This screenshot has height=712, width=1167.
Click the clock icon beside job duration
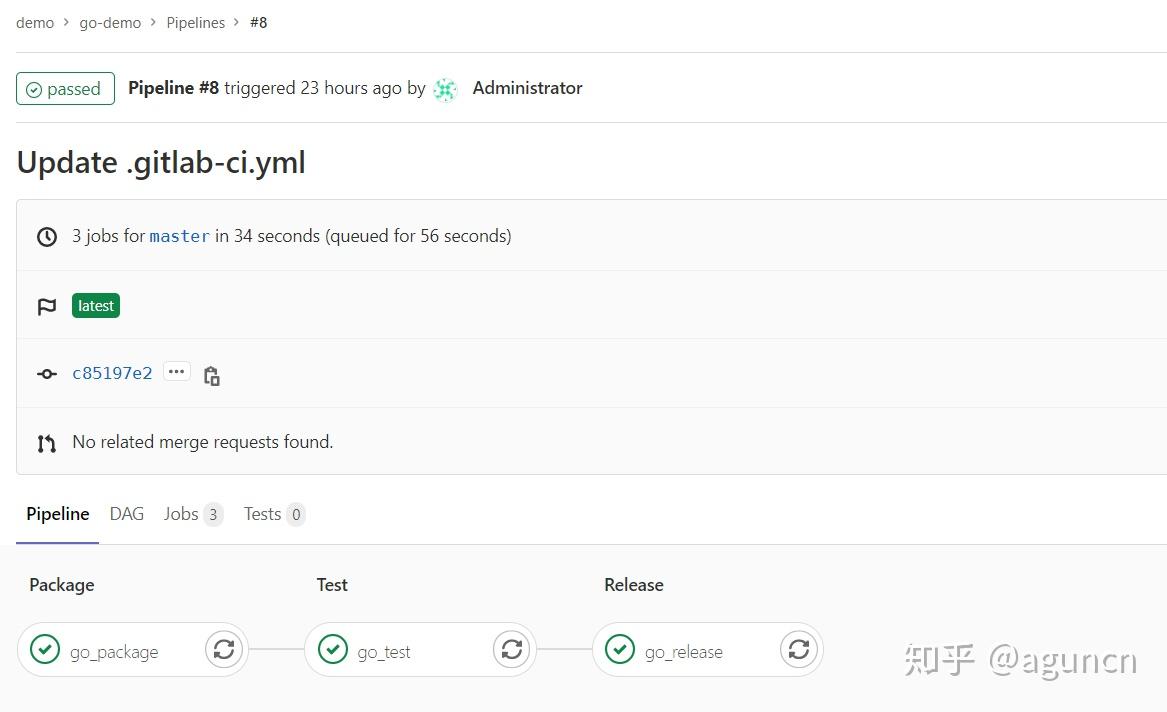46,236
